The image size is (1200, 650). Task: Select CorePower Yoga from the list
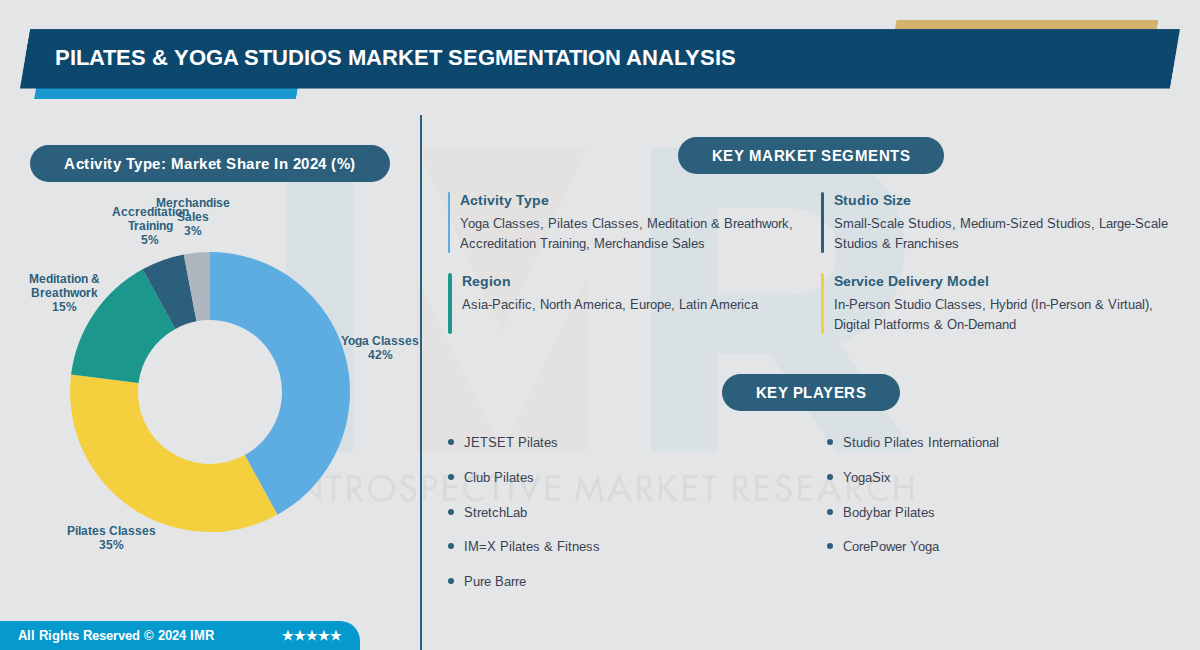point(890,547)
